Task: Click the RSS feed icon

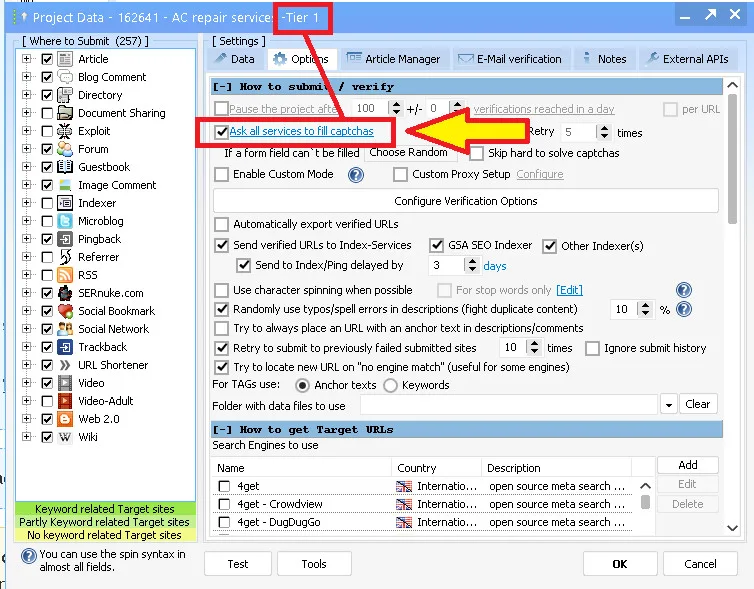Action: (65, 275)
